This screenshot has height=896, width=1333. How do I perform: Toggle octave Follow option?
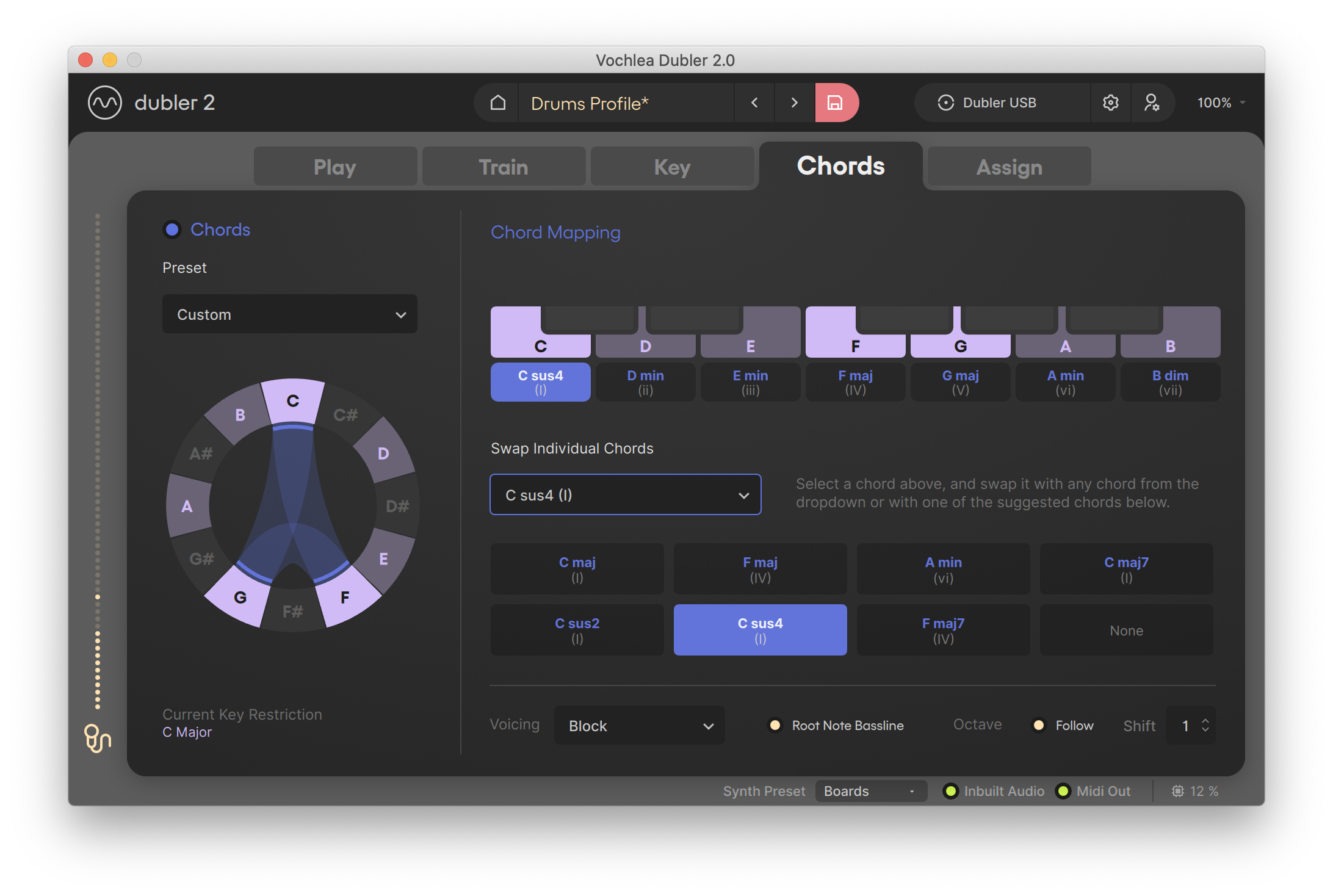[x=1039, y=725]
